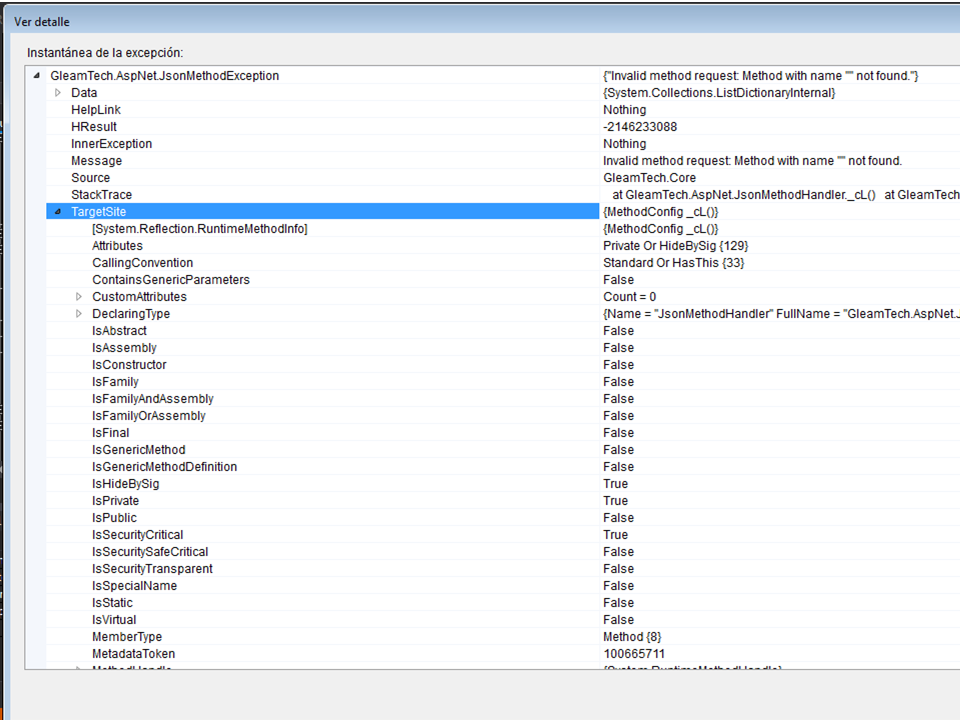Click the HResult value -2146233088
The height and width of the screenshot is (720, 960).
[x=639, y=127]
